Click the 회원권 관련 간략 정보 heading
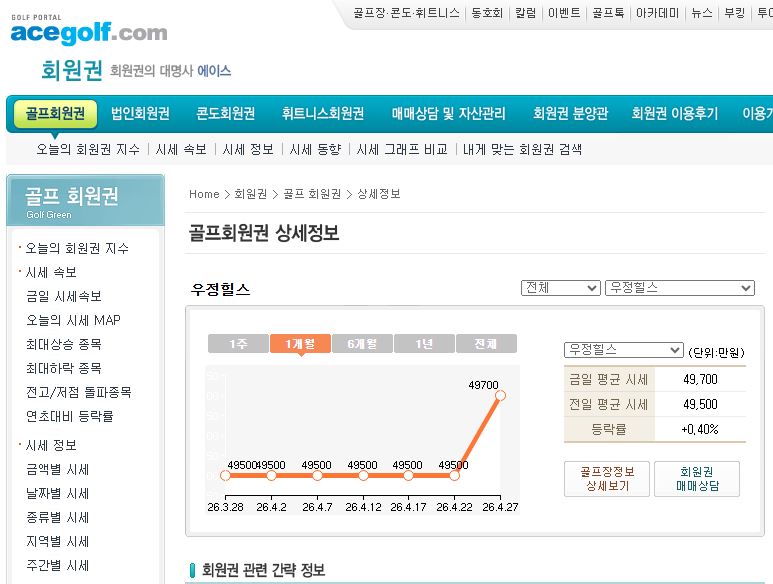Screen dimensions: 773x584 click(x=264, y=571)
